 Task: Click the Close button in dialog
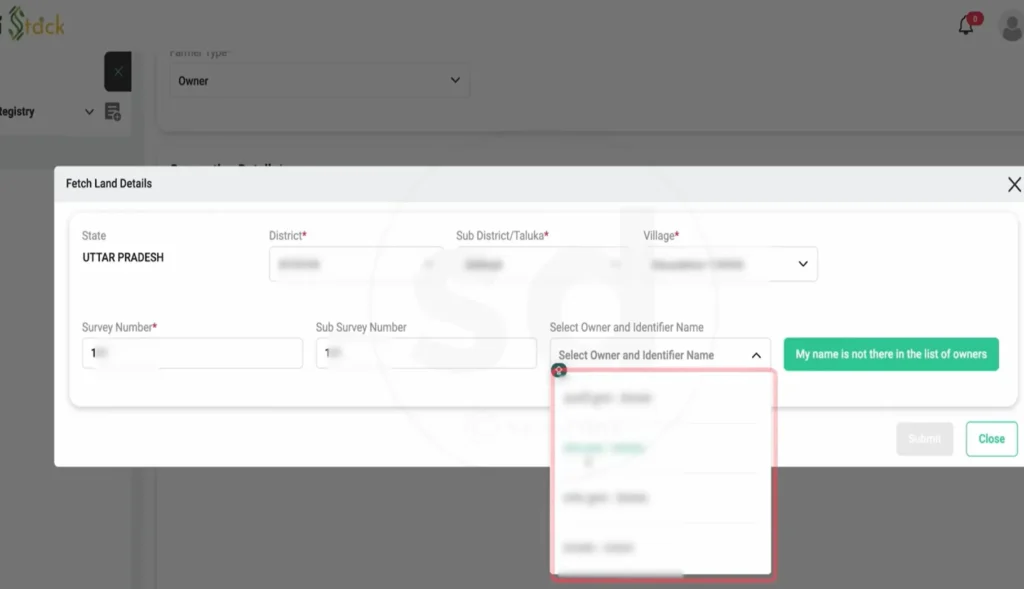pyautogui.click(x=991, y=439)
